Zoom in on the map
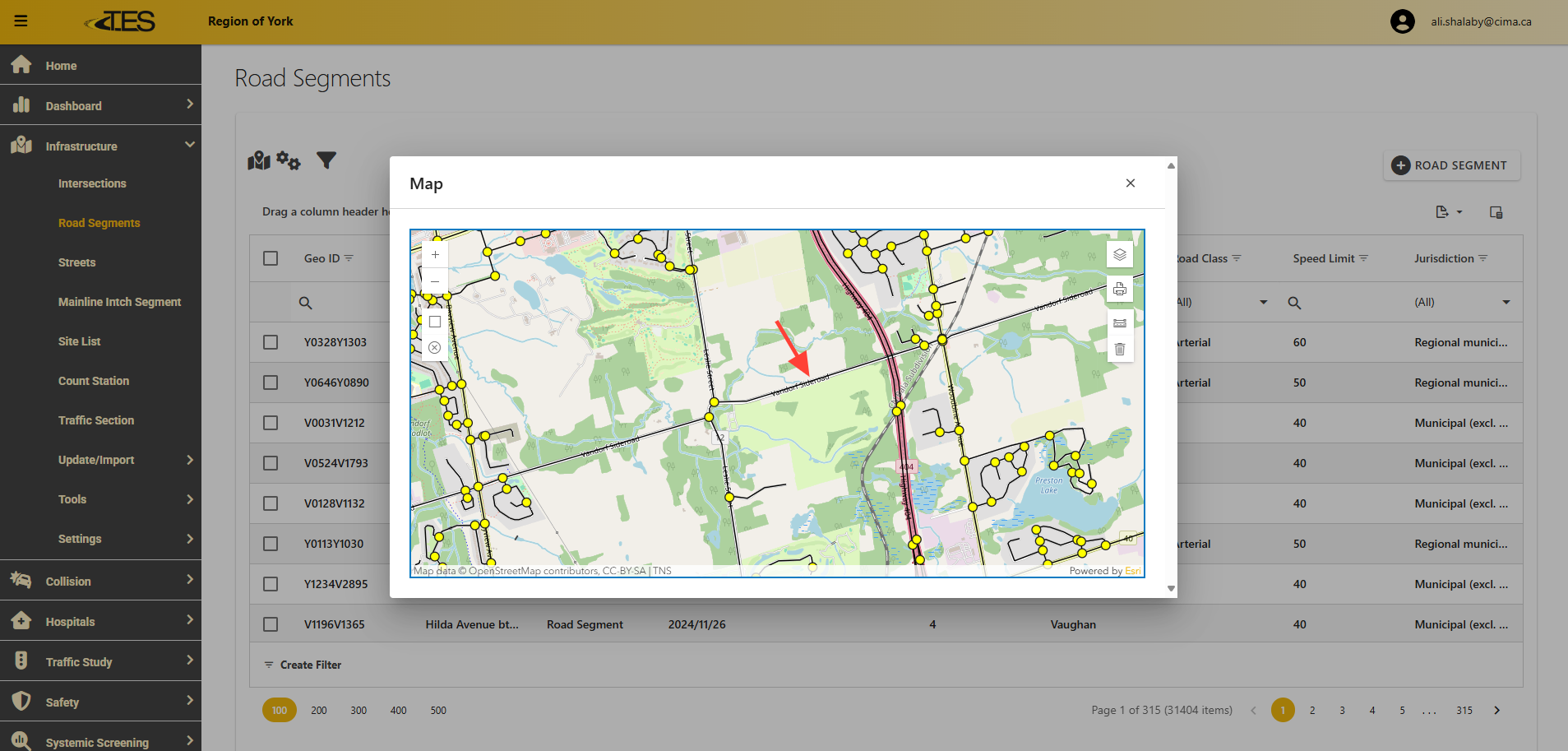1568x751 pixels. coord(435,255)
